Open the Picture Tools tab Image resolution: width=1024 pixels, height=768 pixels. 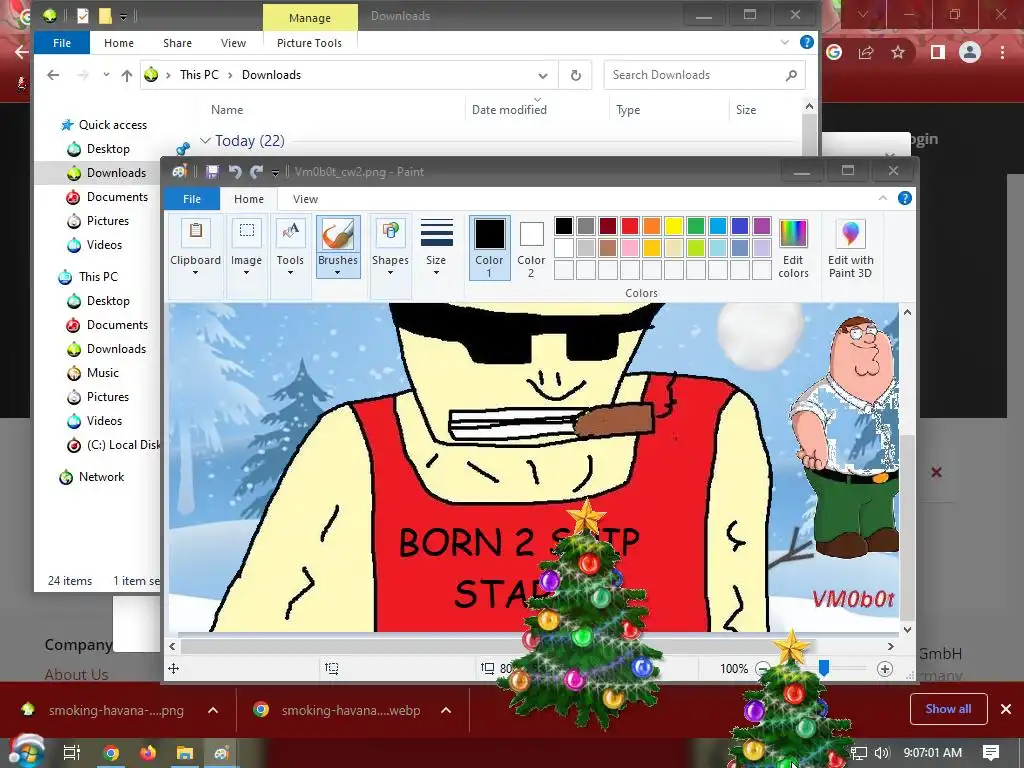coord(309,42)
